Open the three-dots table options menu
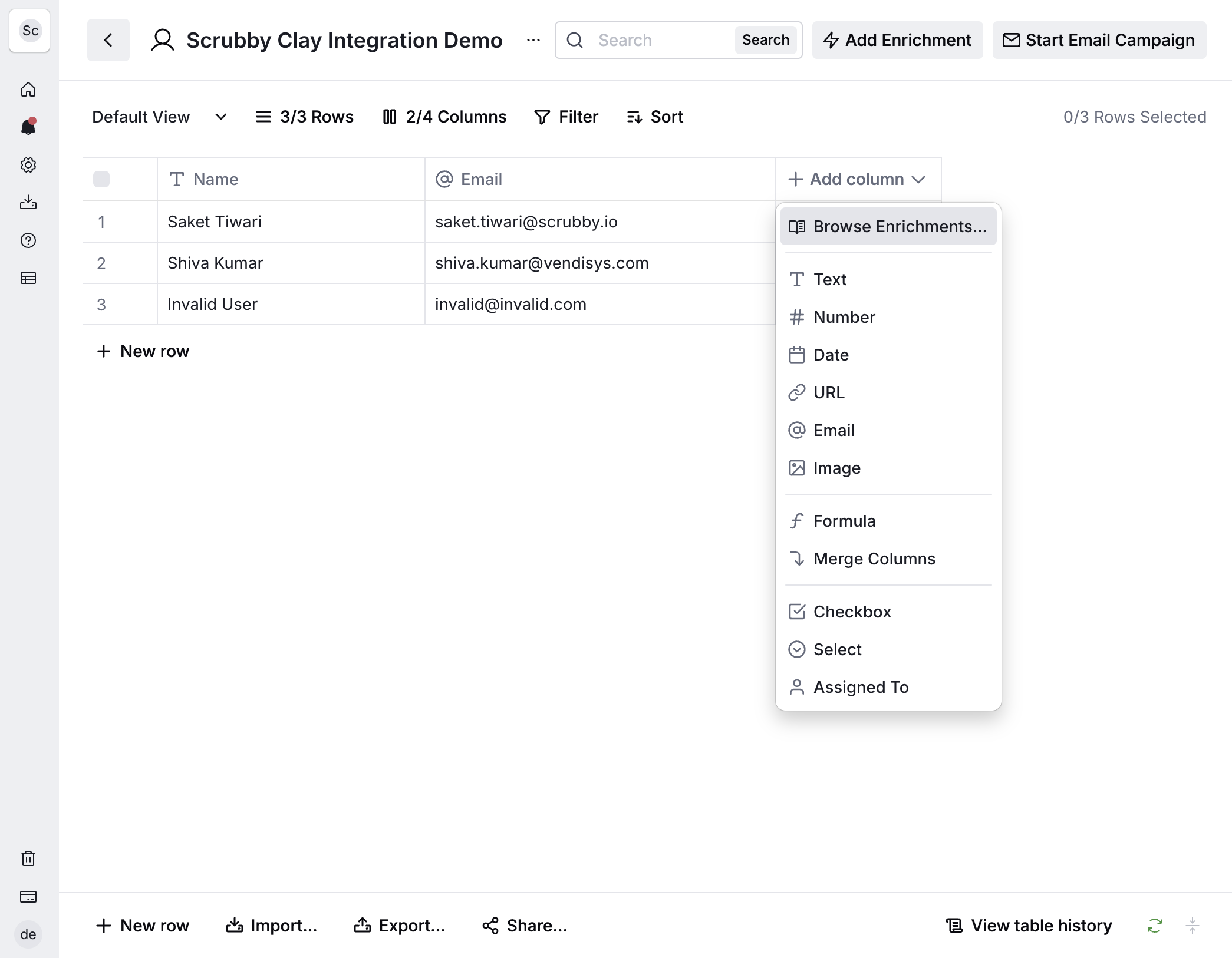Image resolution: width=1232 pixels, height=958 pixels. point(533,40)
